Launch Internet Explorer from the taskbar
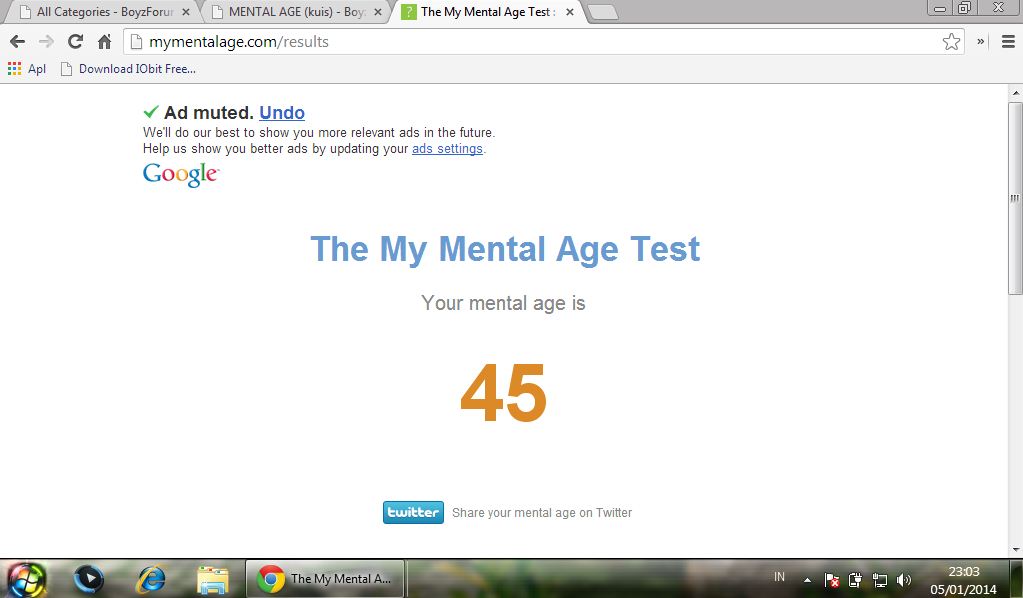 click(151, 578)
